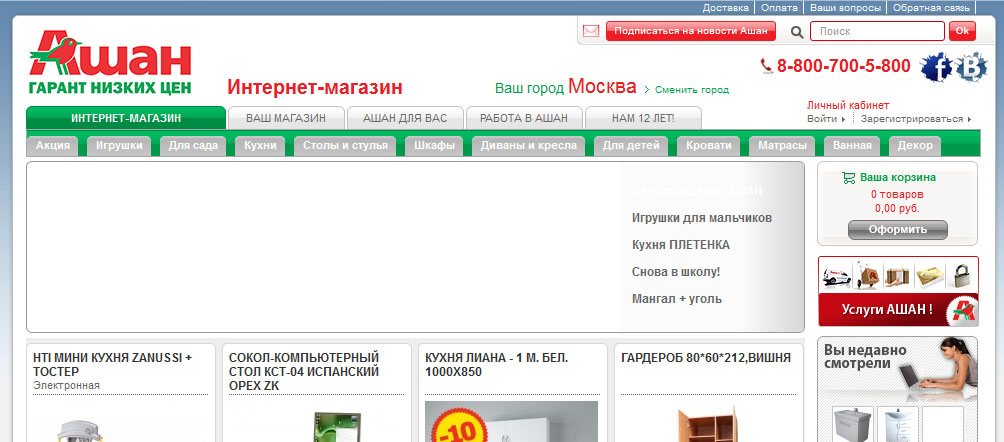Open the Ваши вопросы link

click(845, 8)
